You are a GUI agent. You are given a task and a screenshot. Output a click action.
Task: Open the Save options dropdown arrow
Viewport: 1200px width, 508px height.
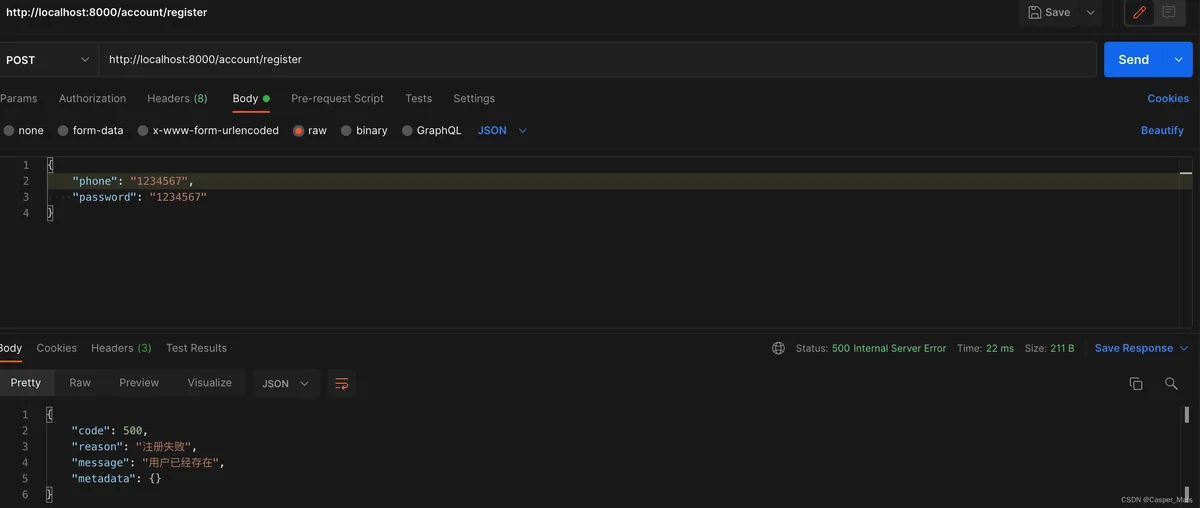[x=1091, y=13]
